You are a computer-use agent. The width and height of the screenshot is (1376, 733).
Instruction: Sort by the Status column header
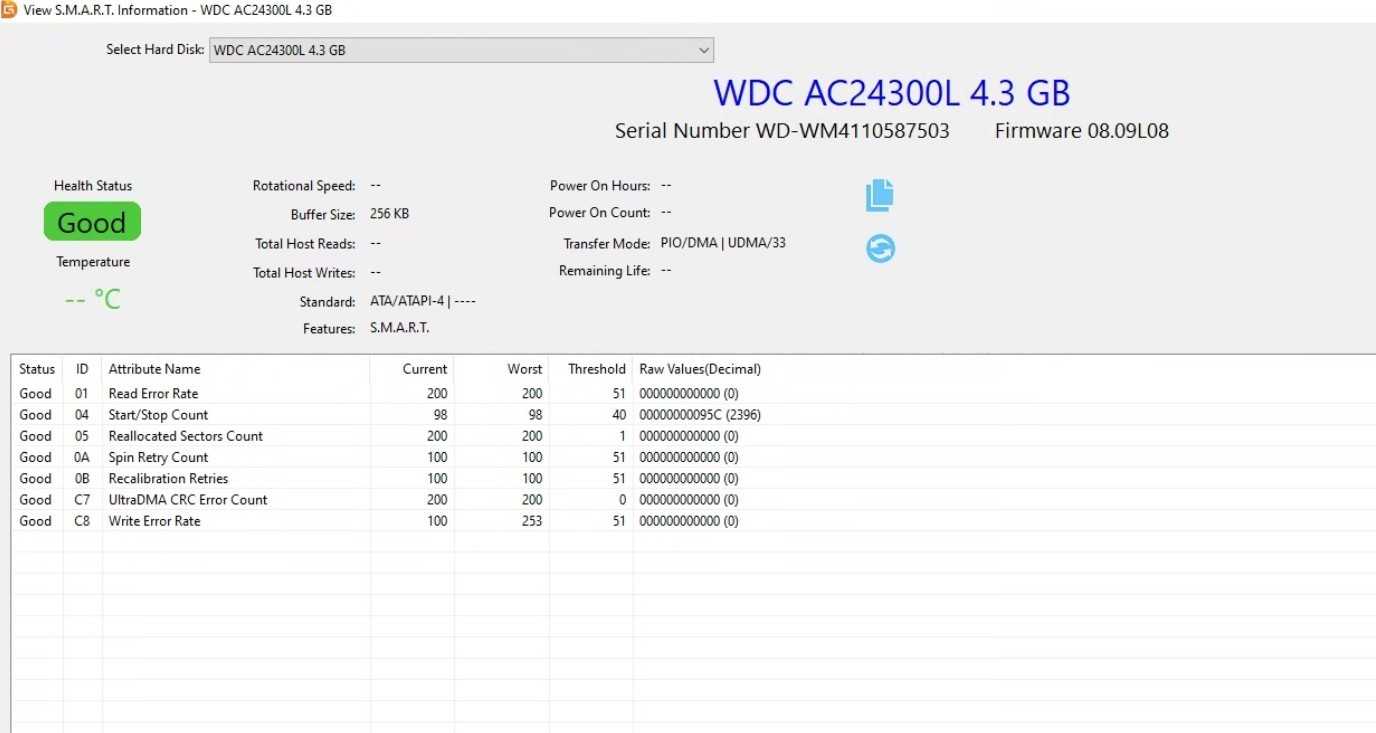tap(37, 369)
